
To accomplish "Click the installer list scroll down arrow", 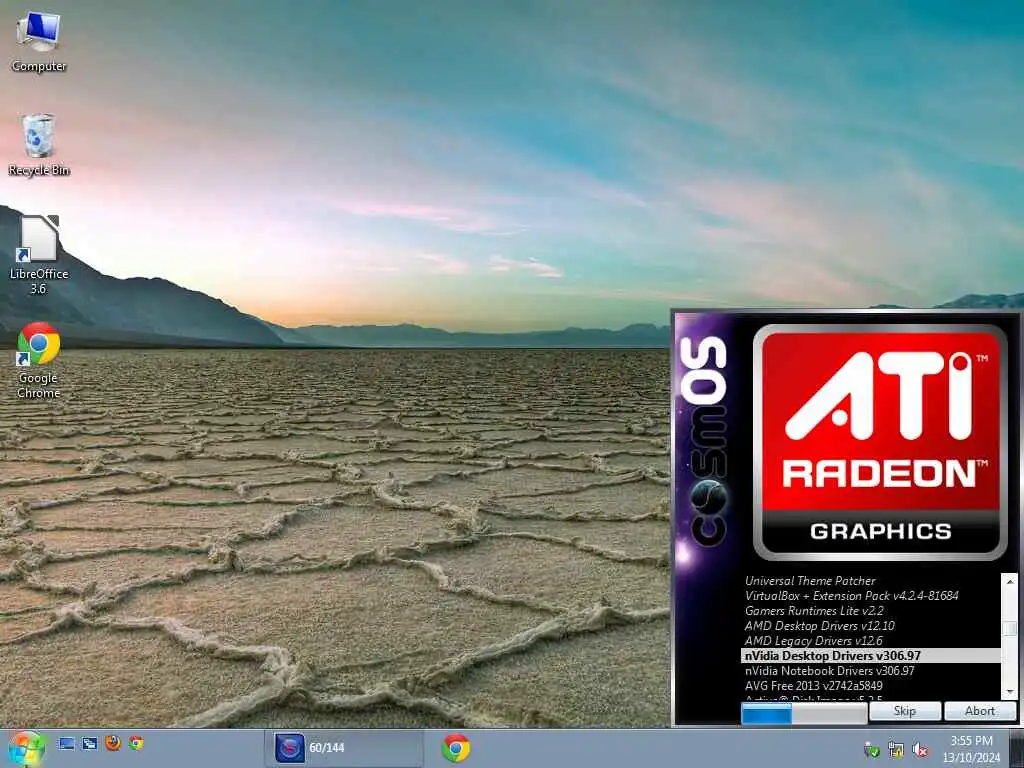I will (1010, 691).
